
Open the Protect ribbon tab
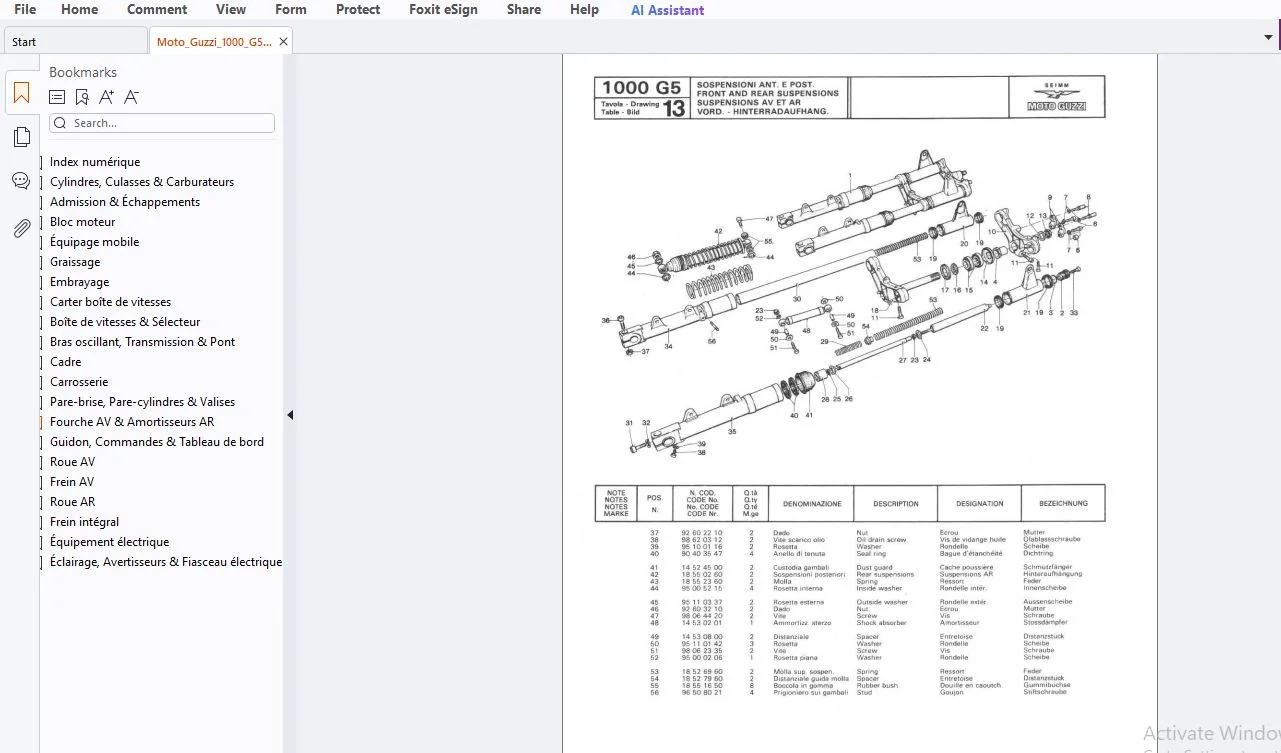coord(358,10)
